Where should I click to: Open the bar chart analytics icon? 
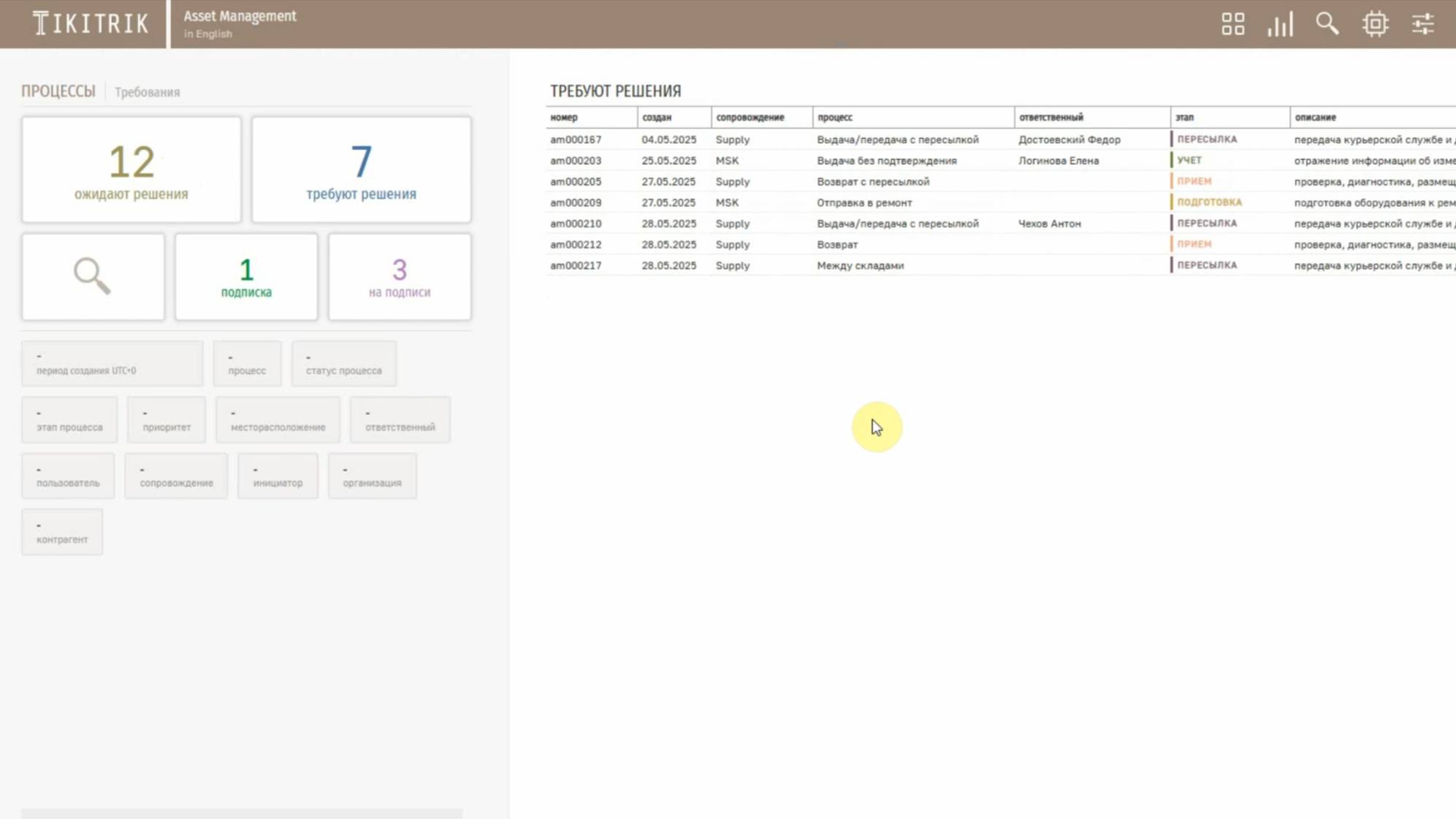point(1280,24)
